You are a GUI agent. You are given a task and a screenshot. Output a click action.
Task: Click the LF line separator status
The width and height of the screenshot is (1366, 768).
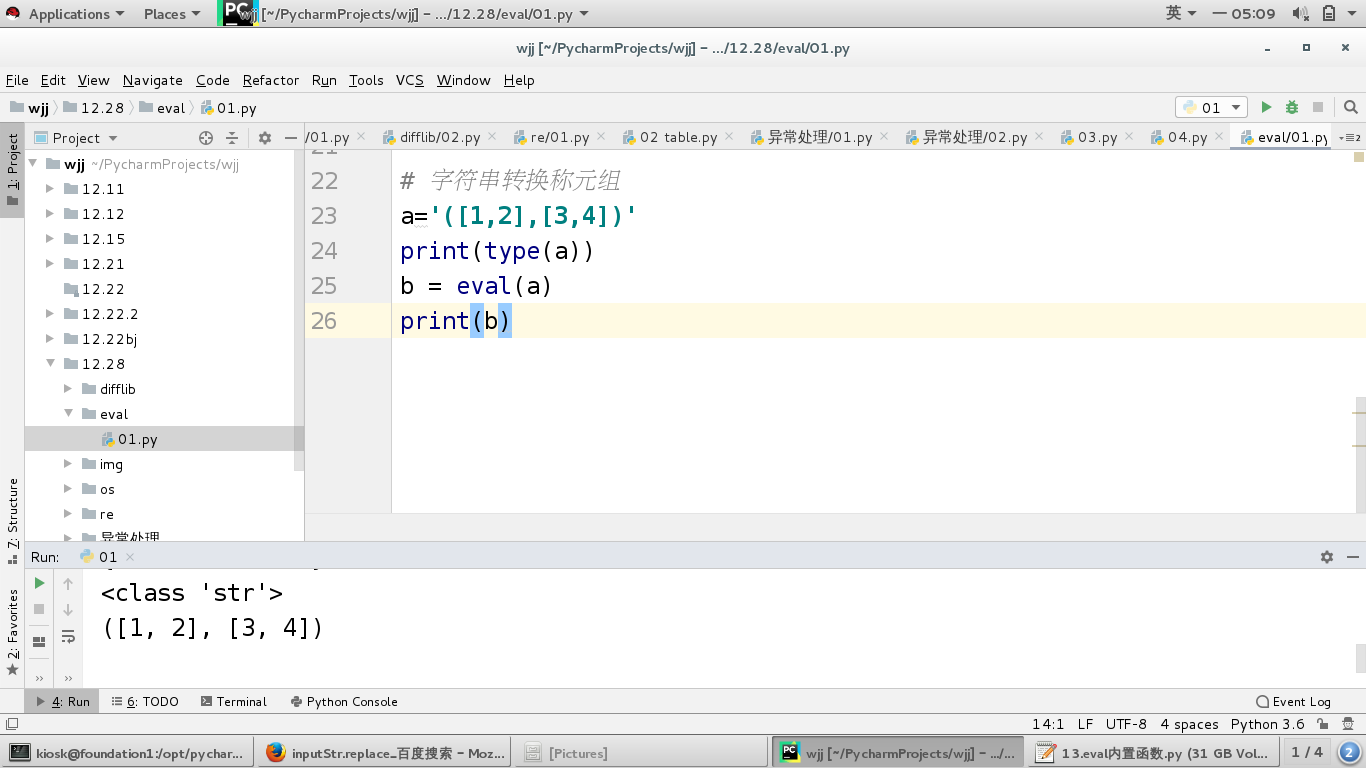tap(1085, 724)
